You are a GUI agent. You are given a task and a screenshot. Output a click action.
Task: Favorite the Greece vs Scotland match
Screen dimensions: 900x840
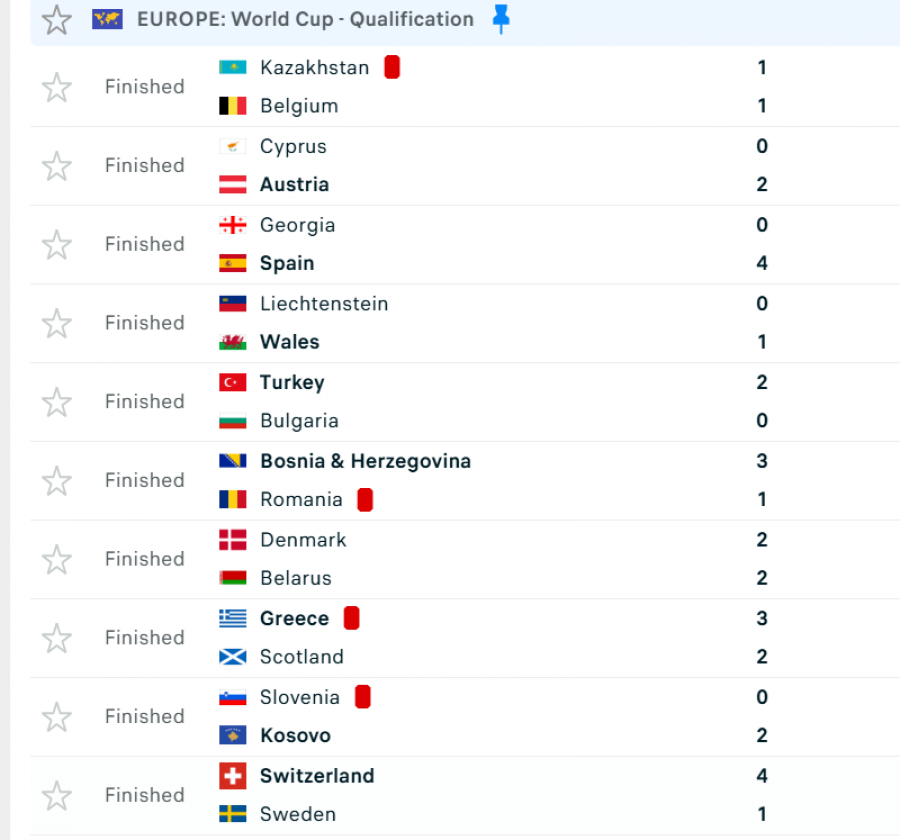tap(57, 638)
